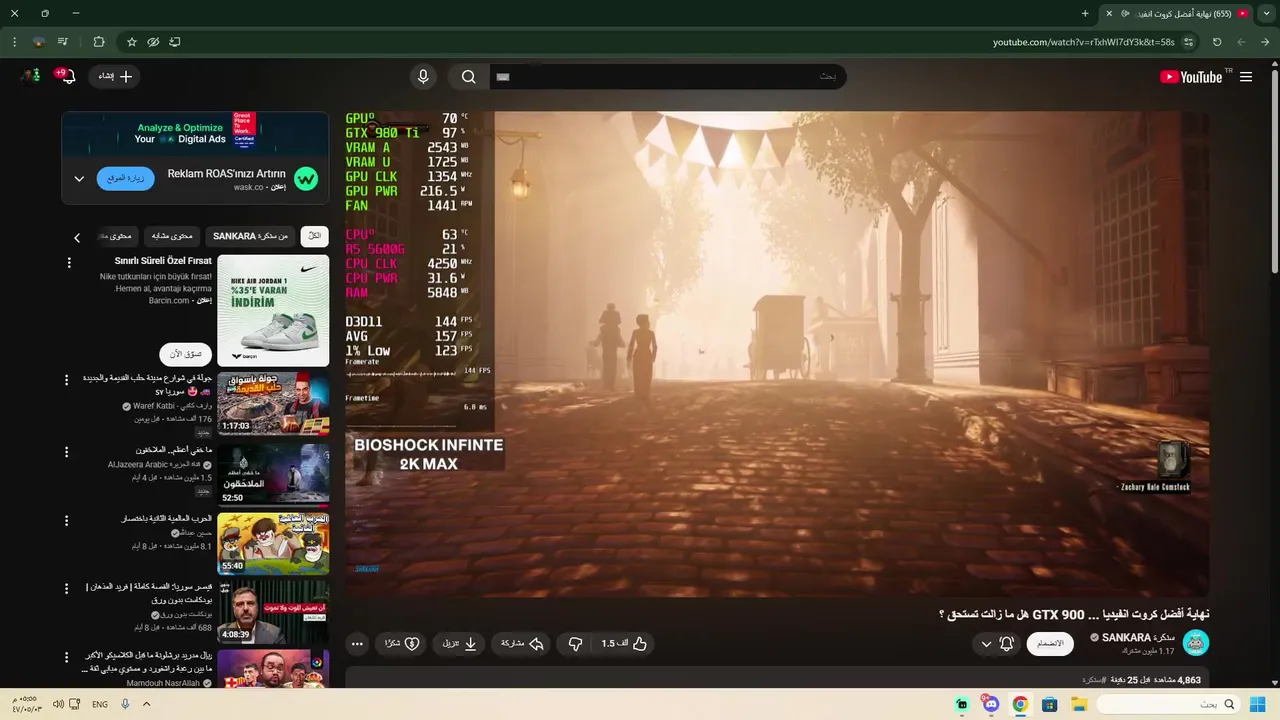Click تسوّق الآن on the Nike ad
The height and width of the screenshot is (720, 1280).
point(186,354)
